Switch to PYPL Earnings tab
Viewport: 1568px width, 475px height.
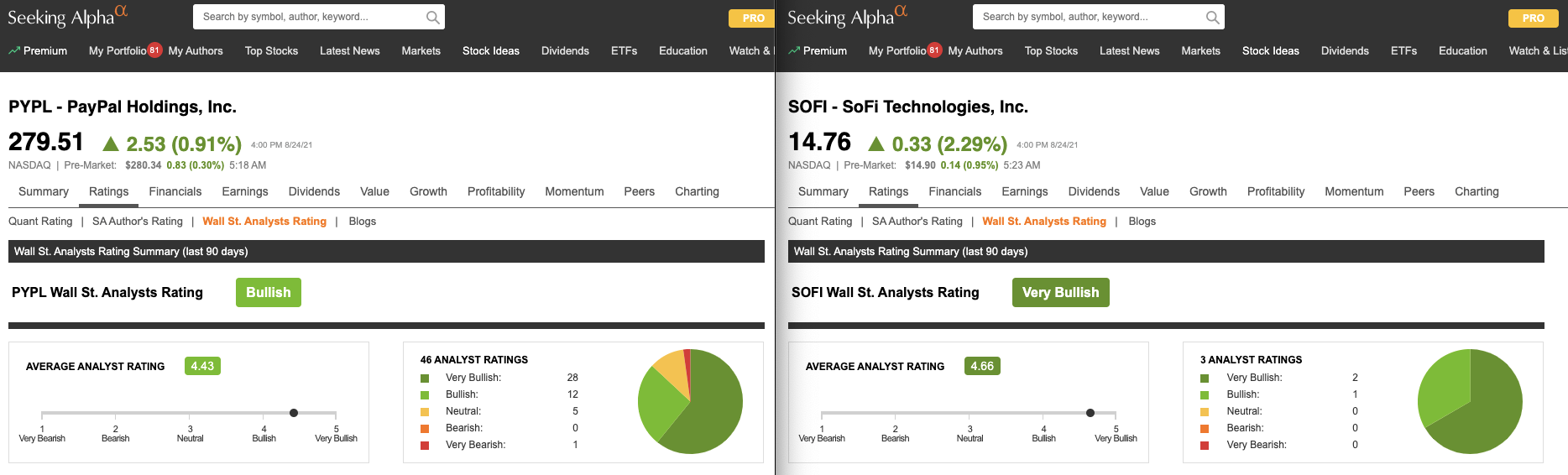pos(245,191)
